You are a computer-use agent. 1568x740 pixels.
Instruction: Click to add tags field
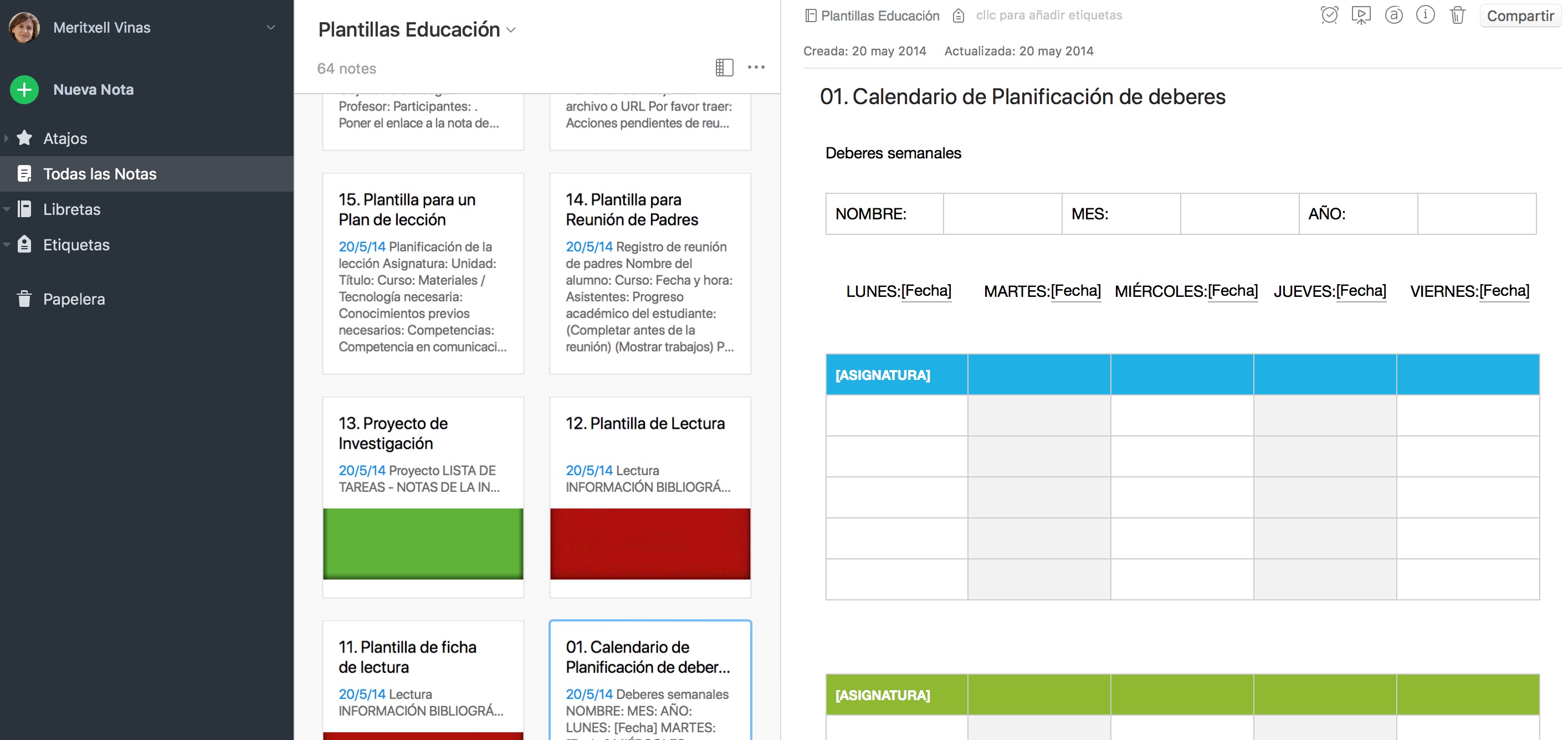tap(1049, 15)
